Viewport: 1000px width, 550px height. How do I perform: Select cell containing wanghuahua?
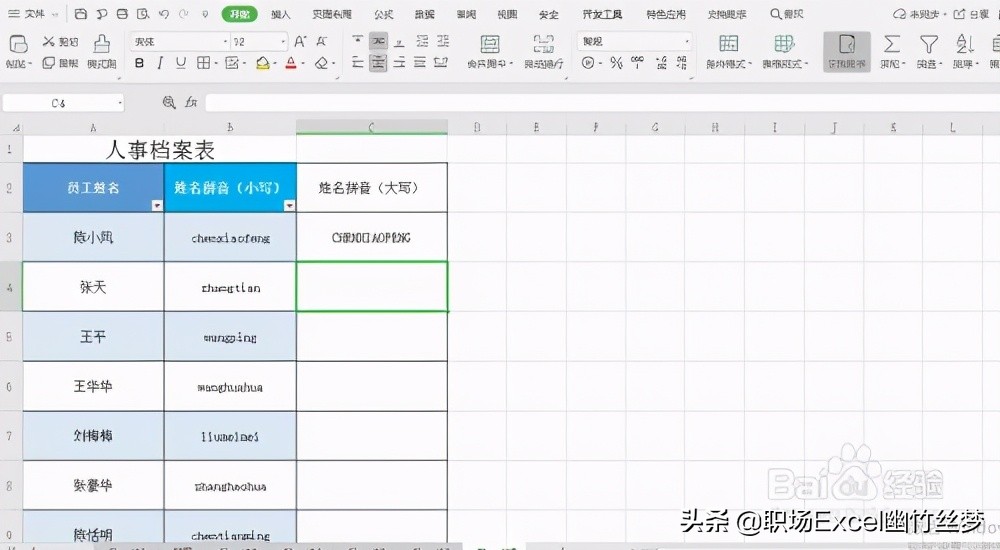pos(230,387)
